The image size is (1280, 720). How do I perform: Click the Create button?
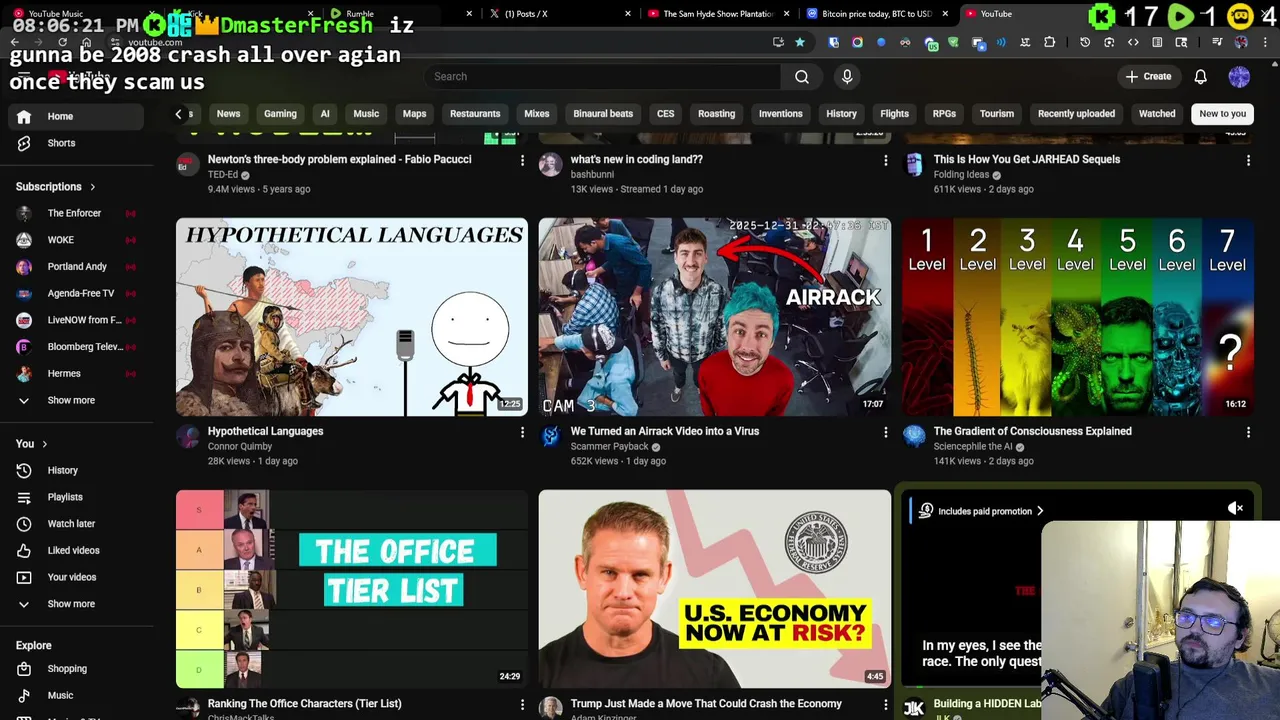[1148, 76]
